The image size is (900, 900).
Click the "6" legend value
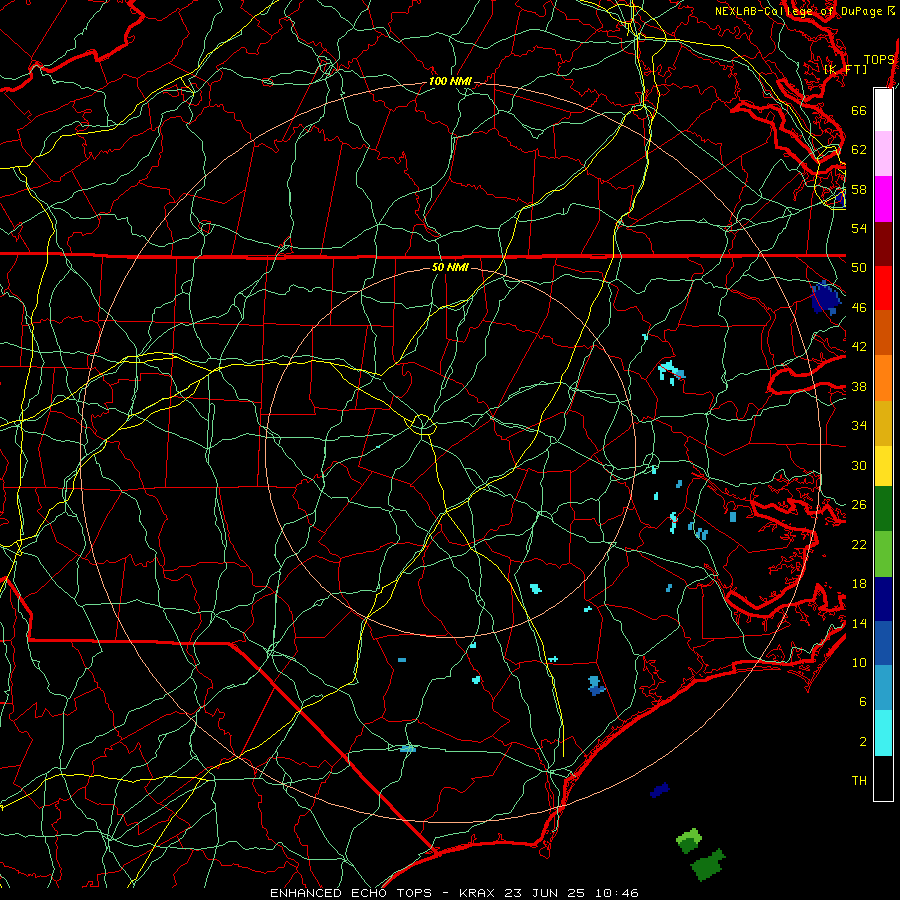[863, 702]
